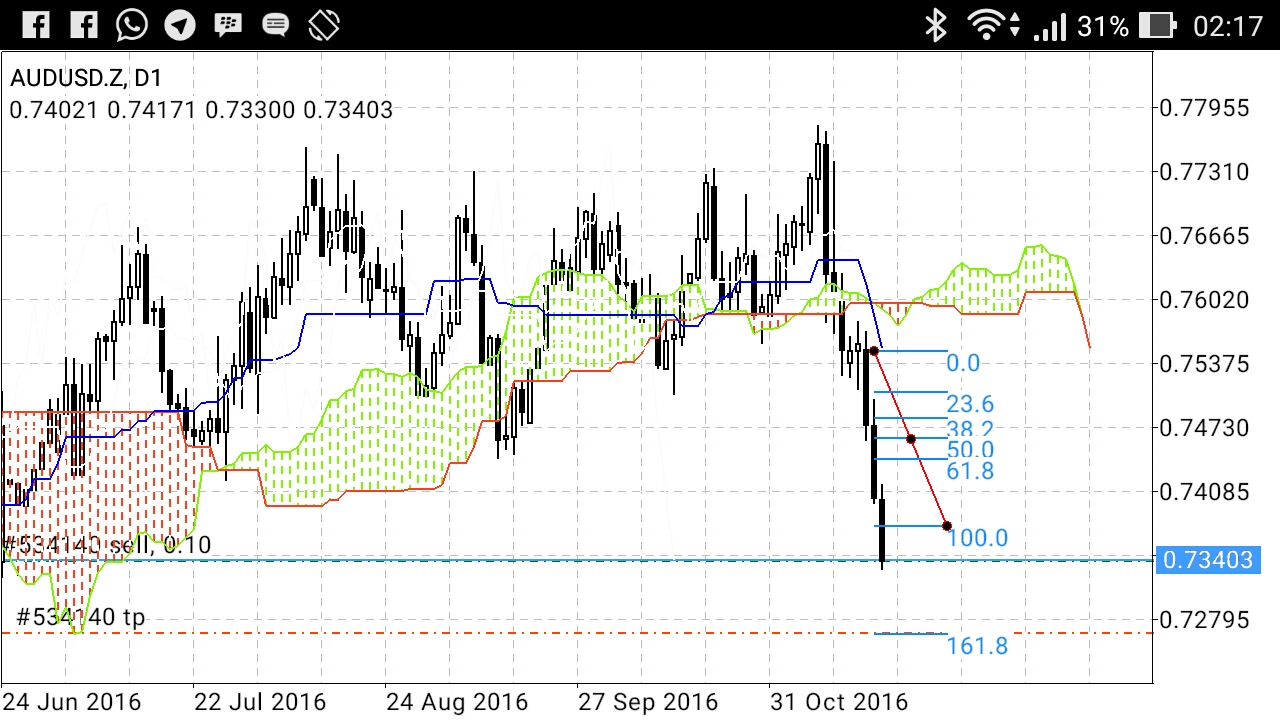
Task: Tap the 22 Jul 2016 date label
Action: pos(261,701)
